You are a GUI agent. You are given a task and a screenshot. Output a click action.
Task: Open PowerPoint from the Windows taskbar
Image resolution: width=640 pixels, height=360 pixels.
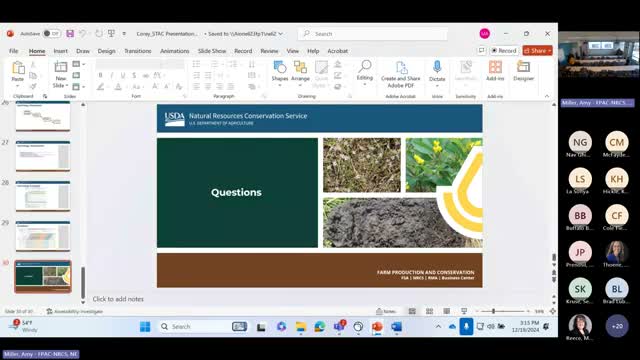pos(377,327)
